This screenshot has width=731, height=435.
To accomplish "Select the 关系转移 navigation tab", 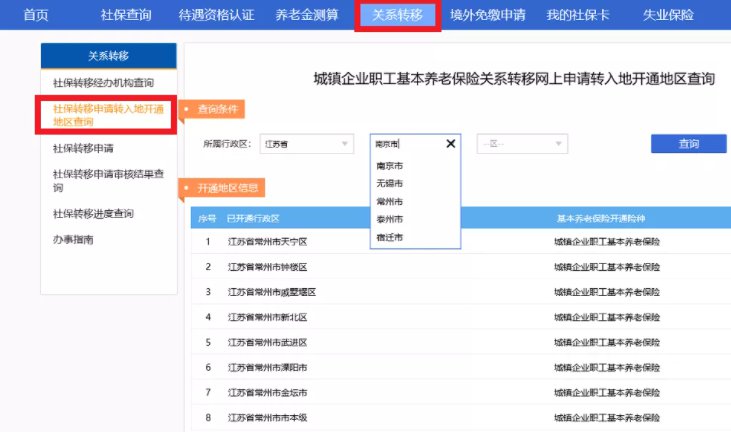I will (397, 15).
